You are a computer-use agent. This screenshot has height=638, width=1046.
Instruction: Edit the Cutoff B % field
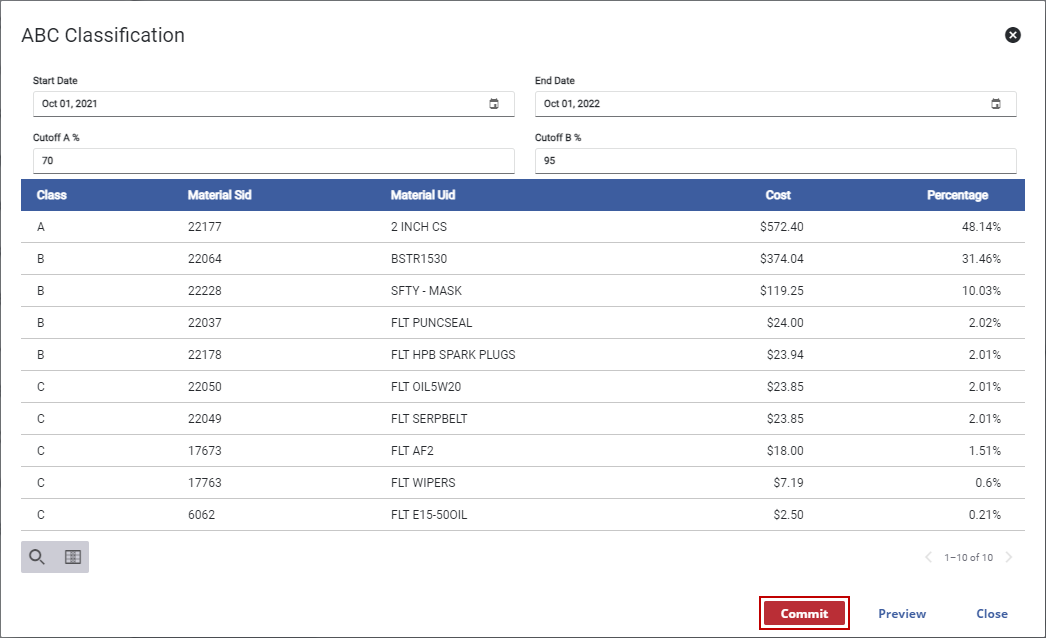(x=775, y=160)
